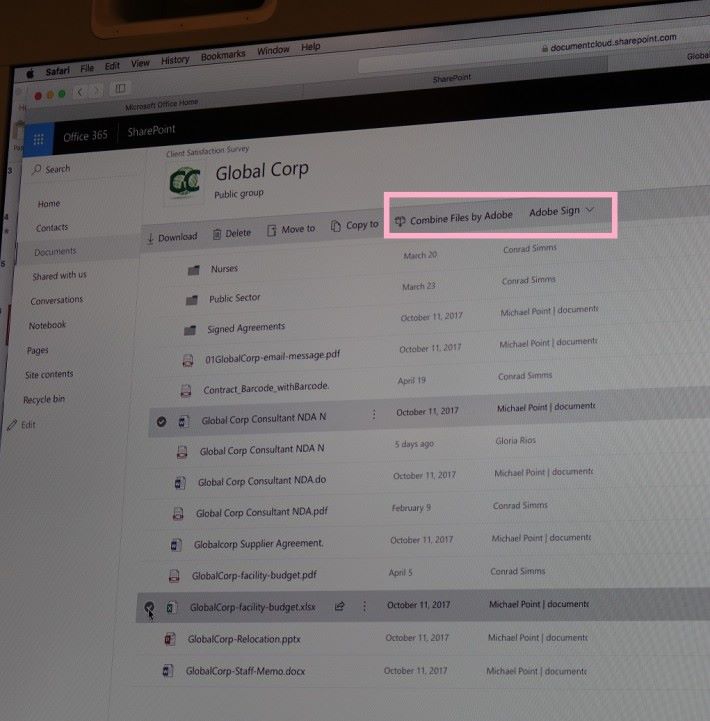Click PowerPoint icon of GlobalCorp-Relocation.pptx

(170, 639)
